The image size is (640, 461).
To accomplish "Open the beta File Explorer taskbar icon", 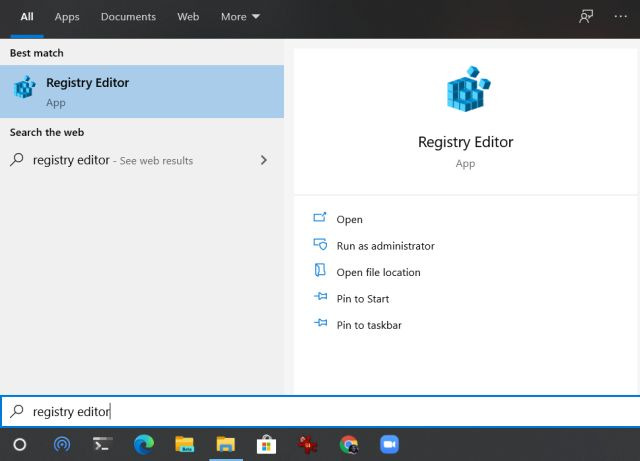I will pos(184,444).
